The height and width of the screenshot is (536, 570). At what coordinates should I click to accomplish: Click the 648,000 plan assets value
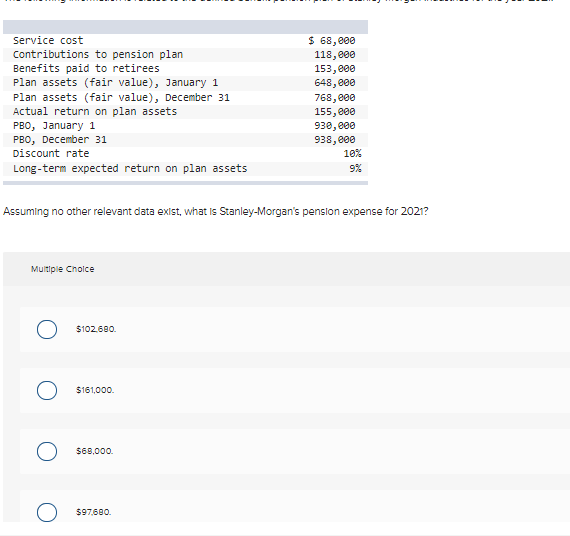(x=335, y=83)
